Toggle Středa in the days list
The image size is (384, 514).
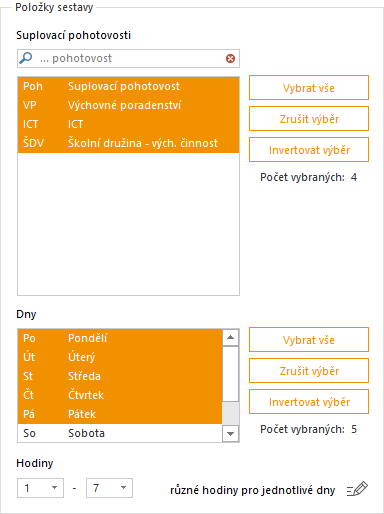[120, 376]
